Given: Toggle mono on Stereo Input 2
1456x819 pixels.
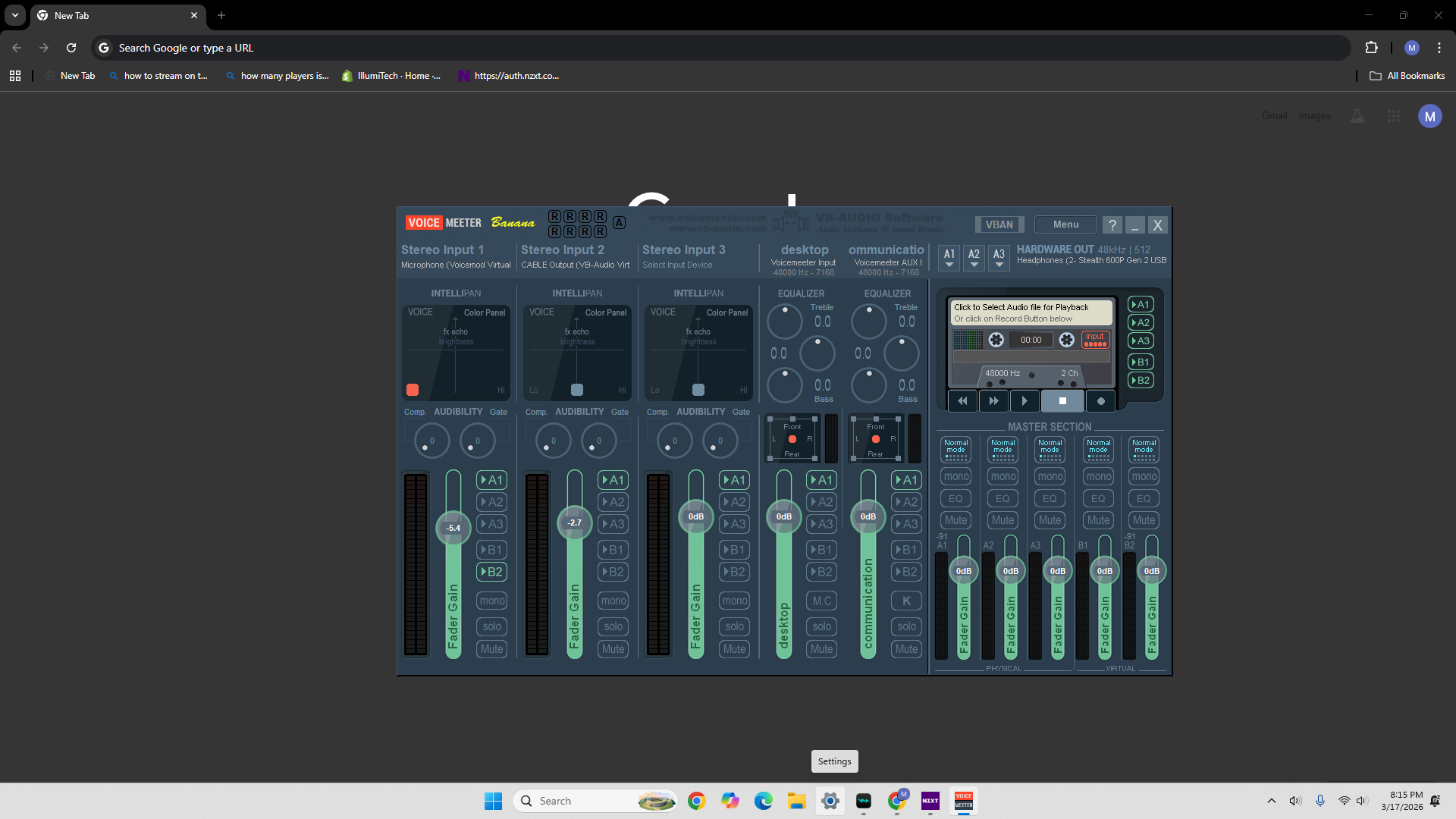Looking at the screenshot, I should pos(613,601).
